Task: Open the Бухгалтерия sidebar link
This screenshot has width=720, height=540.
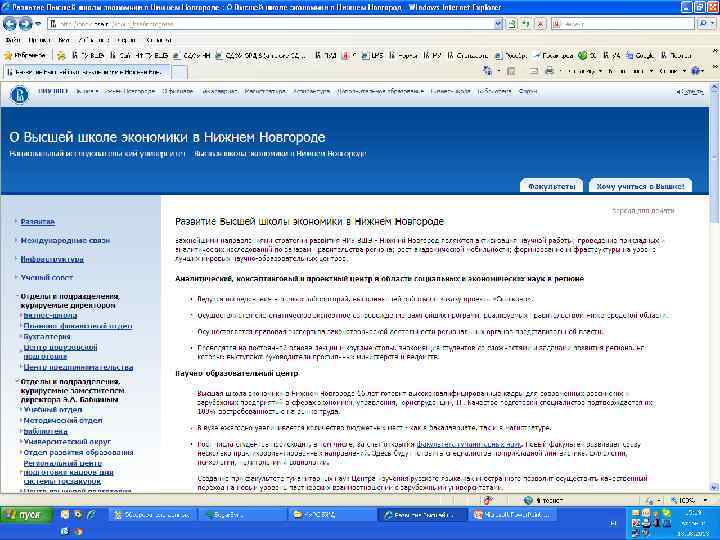Action: point(47,337)
